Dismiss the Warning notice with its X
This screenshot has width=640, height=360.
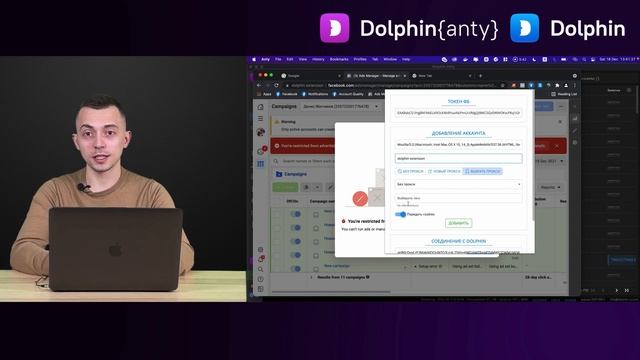click(x=560, y=122)
